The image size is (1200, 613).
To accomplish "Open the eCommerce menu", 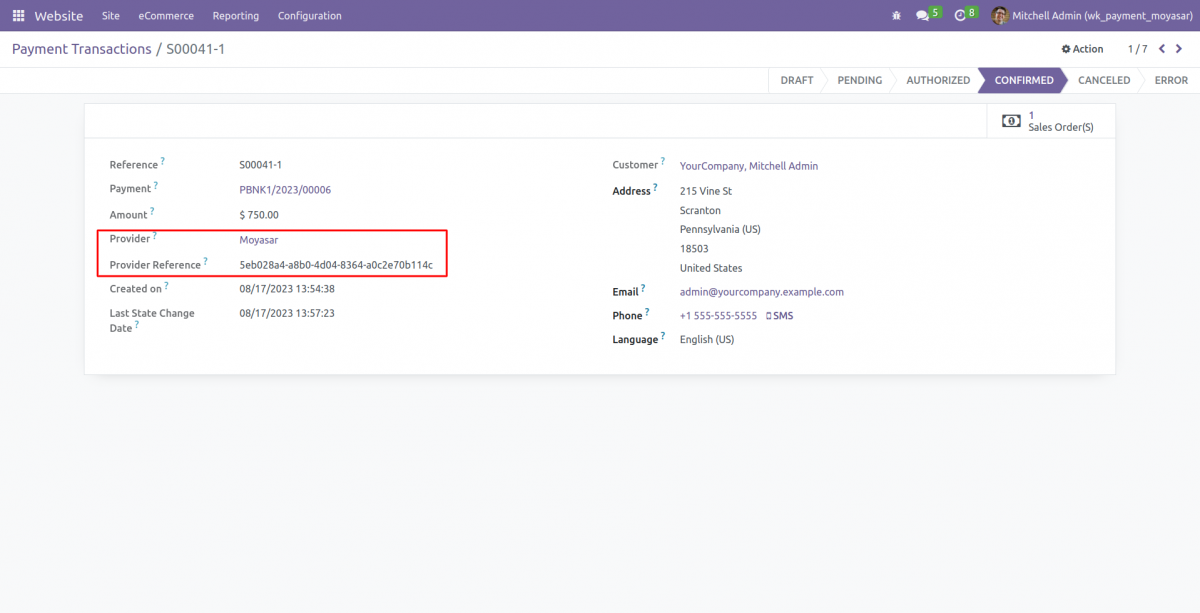I will pos(165,15).
